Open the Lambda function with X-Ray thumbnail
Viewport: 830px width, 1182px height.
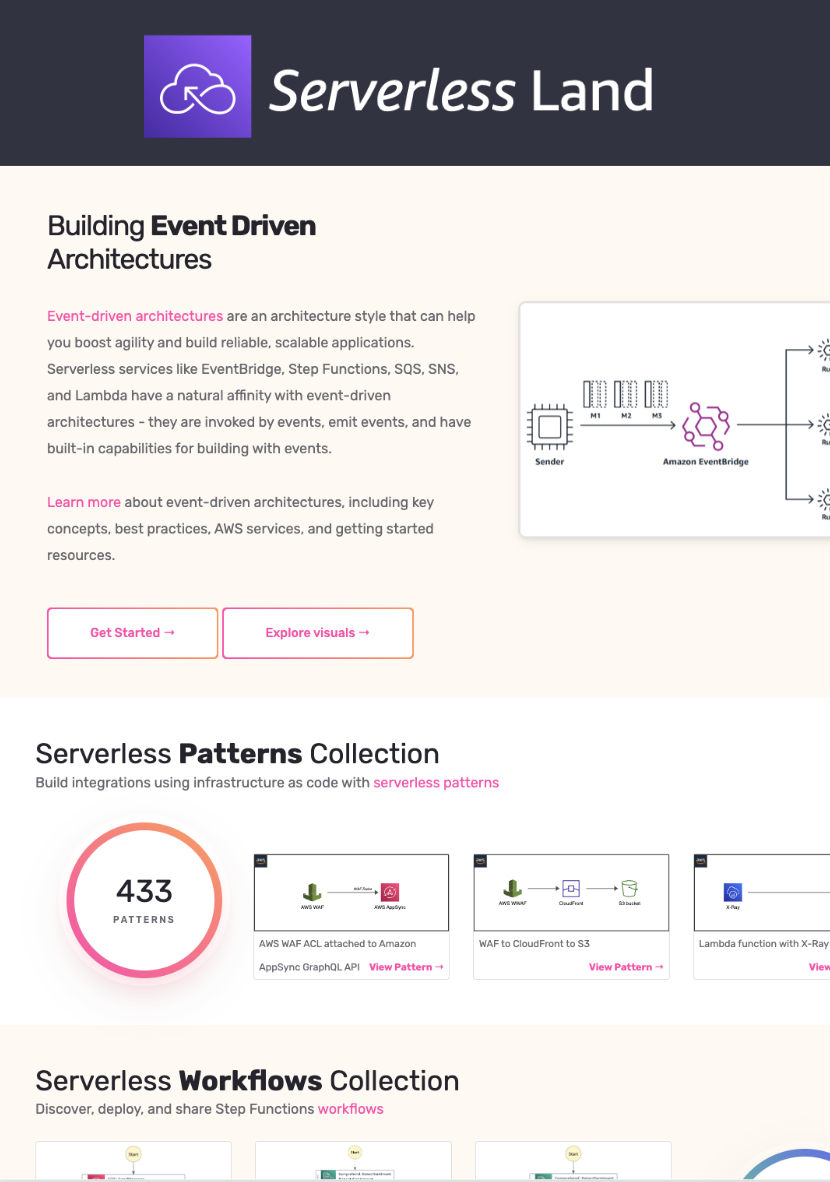761,893
